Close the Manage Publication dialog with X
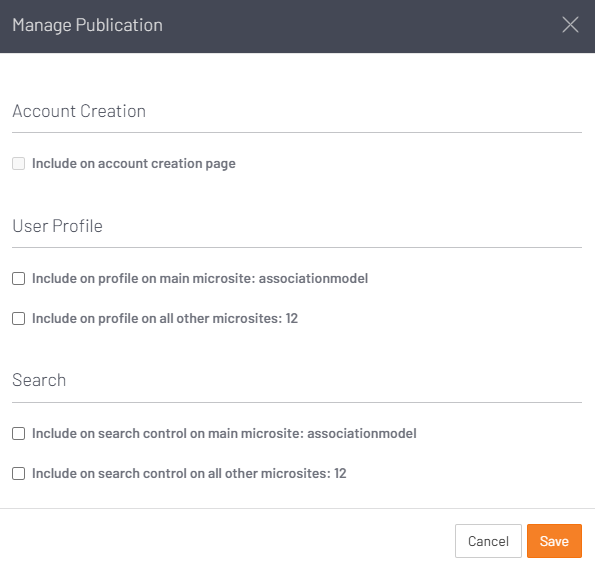Viewport: 595px width, 570px height. 570,25
